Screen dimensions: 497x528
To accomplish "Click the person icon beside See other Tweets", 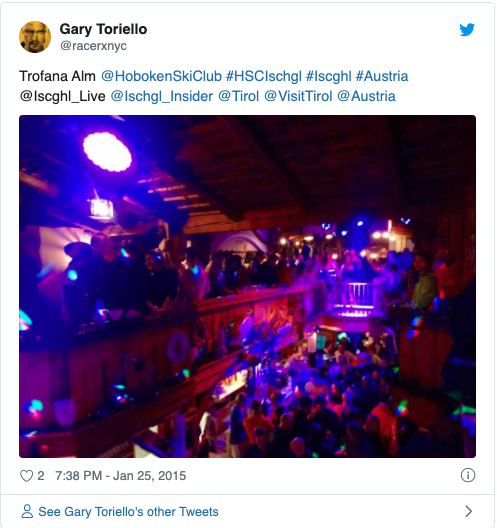I will tap(27, 511).
